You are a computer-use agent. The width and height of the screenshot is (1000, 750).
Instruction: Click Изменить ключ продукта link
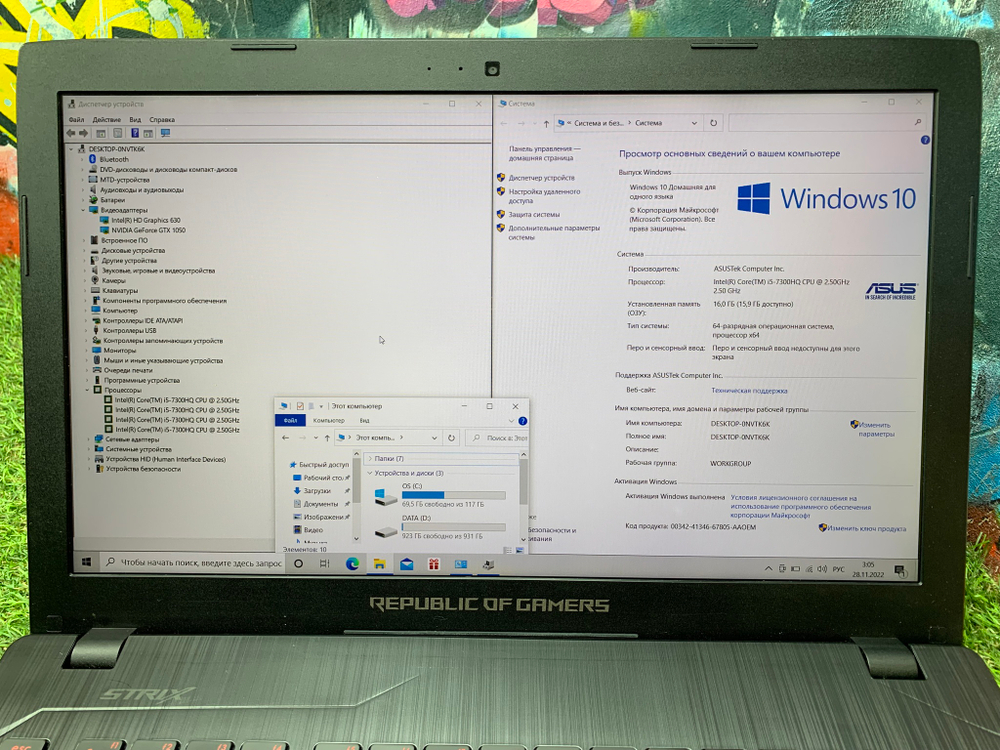point(865,528)
